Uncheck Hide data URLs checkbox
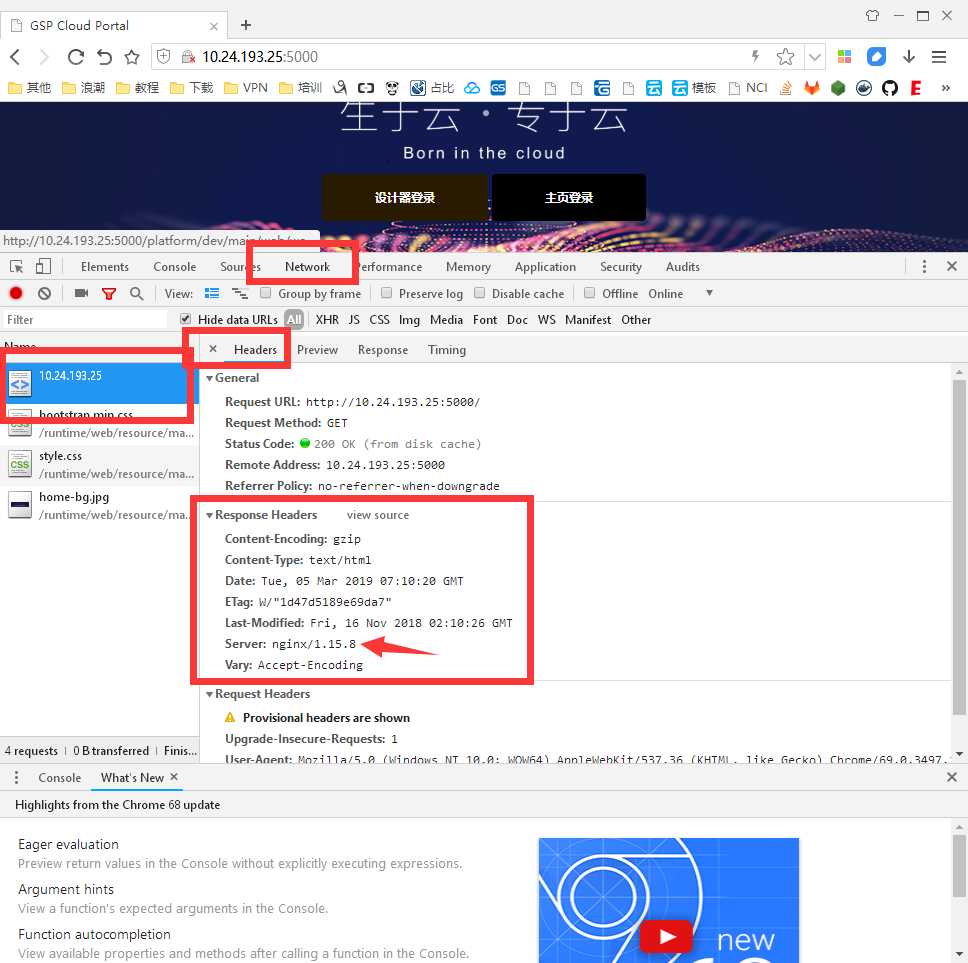 pyautogui.click(x=185, y=319)
